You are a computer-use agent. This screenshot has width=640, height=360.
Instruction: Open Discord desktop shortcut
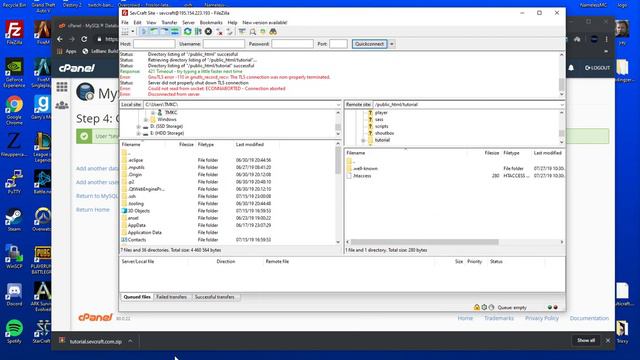14,295
